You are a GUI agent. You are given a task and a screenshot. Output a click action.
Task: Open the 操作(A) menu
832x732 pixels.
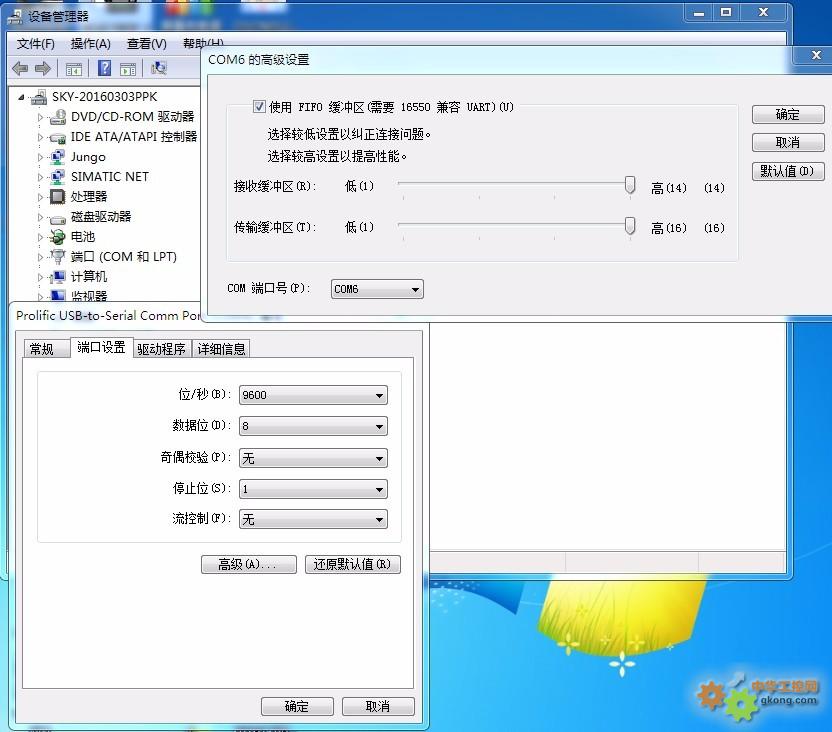(91, 43)
